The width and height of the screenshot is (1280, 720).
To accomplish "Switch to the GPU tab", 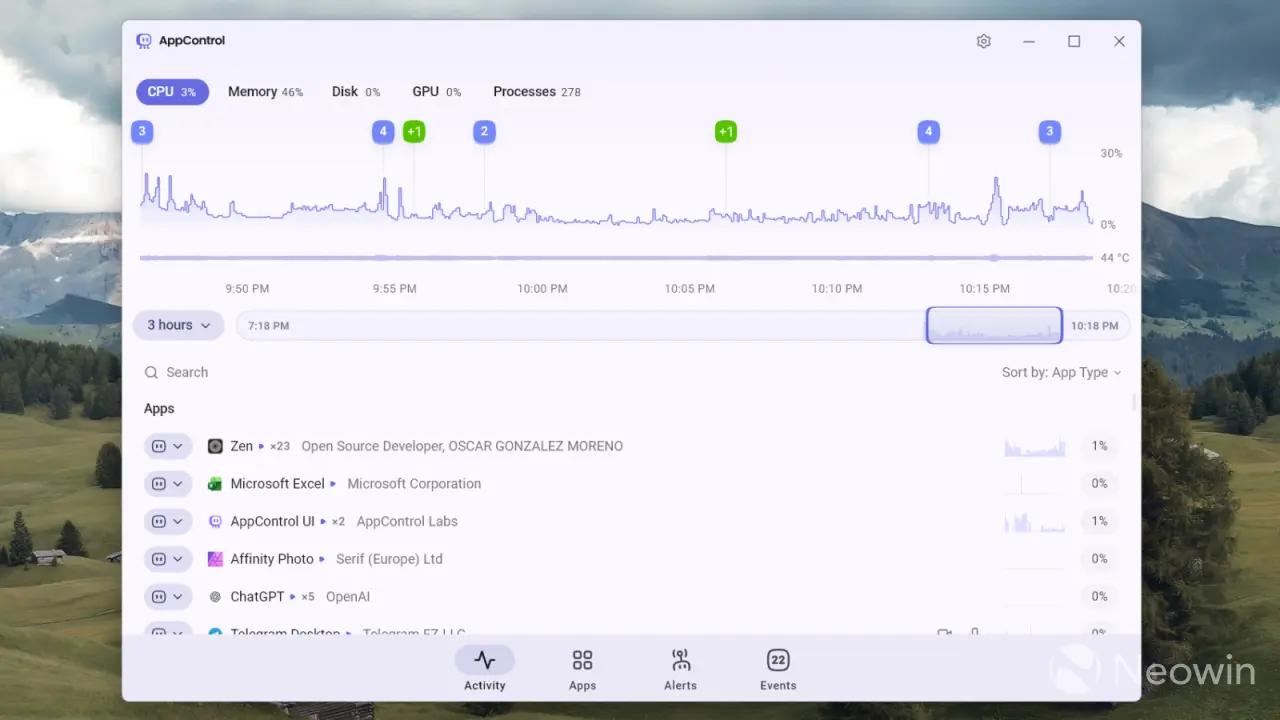I will [424, 91].
